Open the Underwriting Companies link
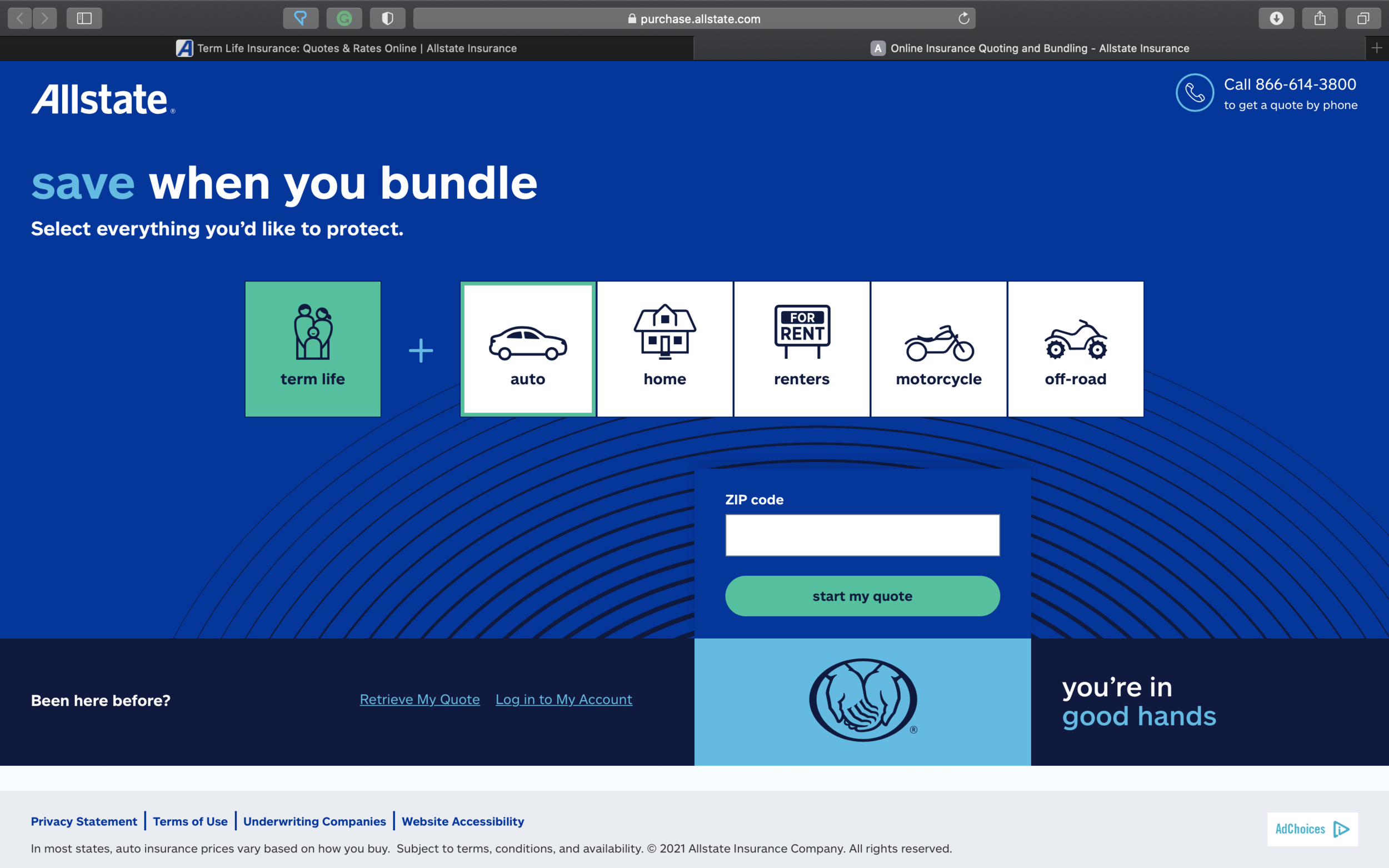The width and height of the screenshot is (1389, 868). (314, 821)
